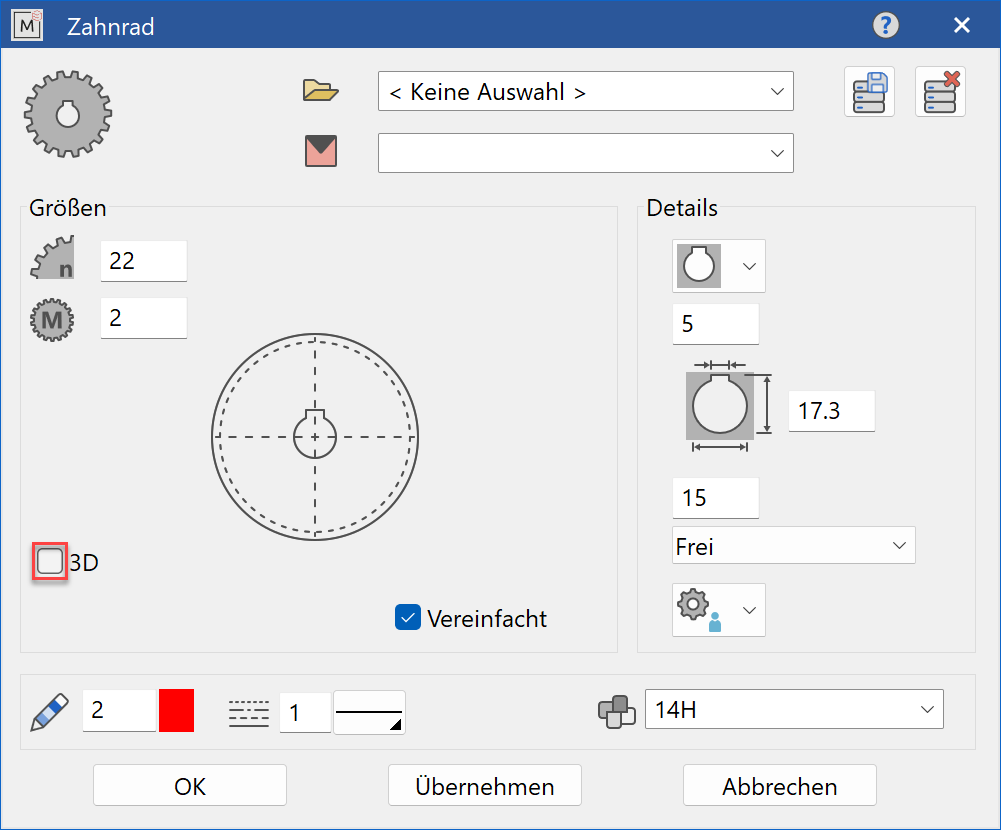Image resolution: width=1001 pixels, height=830 pixels.
Task: Click the keyway width field showing 5
Action: pos(716,324)
